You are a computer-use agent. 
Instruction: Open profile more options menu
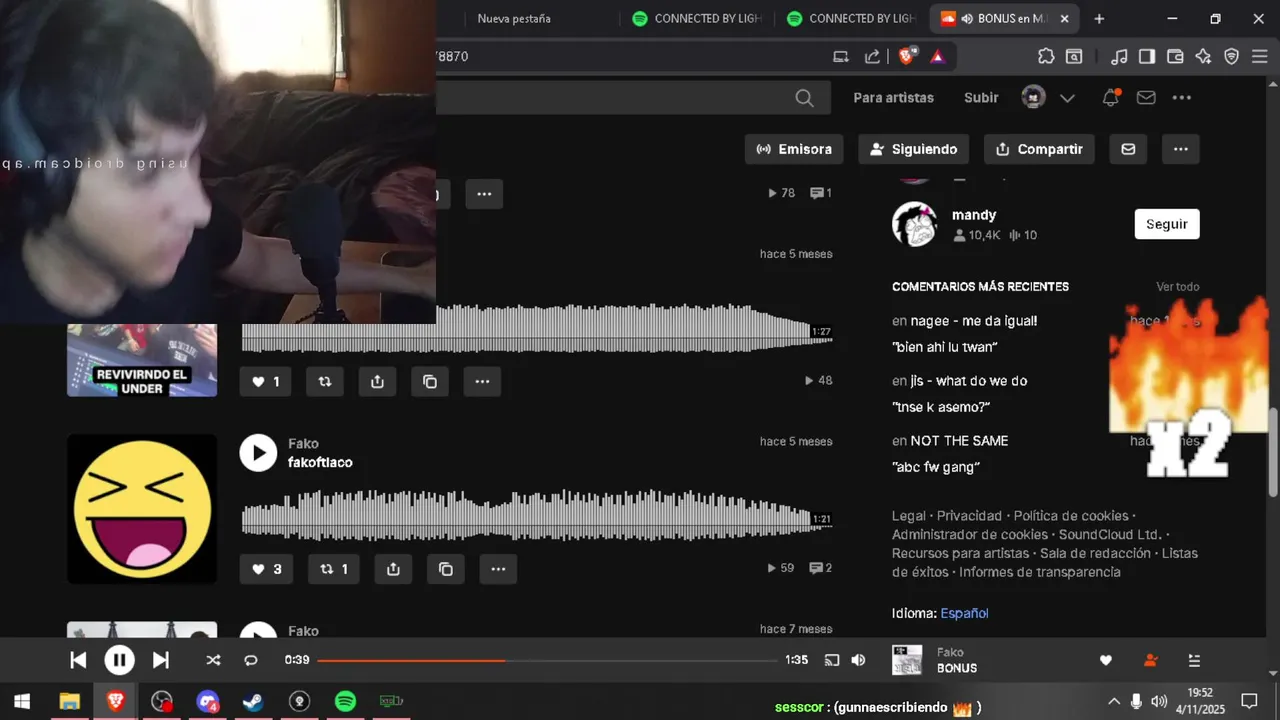coord(1181,149)
